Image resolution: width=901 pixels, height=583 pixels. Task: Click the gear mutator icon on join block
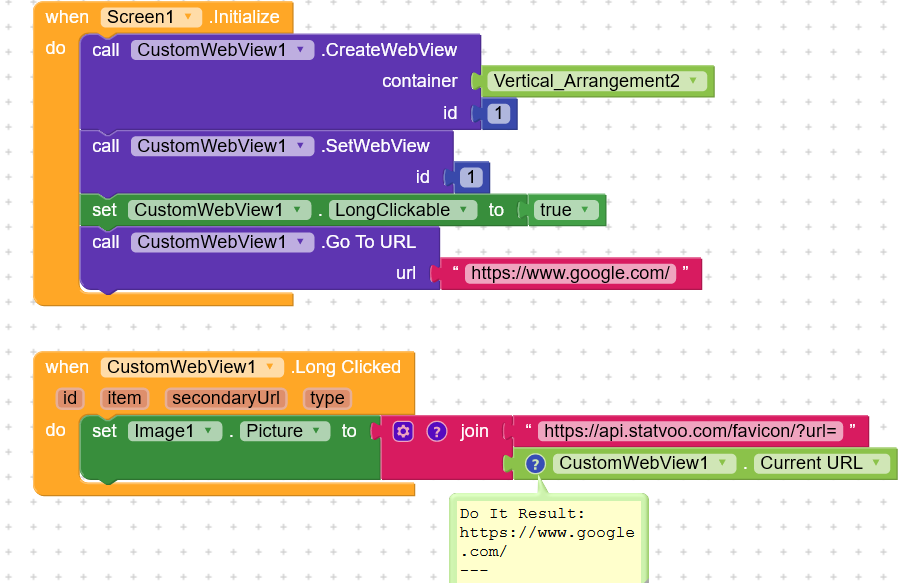pyautogui.click(x=403, y=431)
